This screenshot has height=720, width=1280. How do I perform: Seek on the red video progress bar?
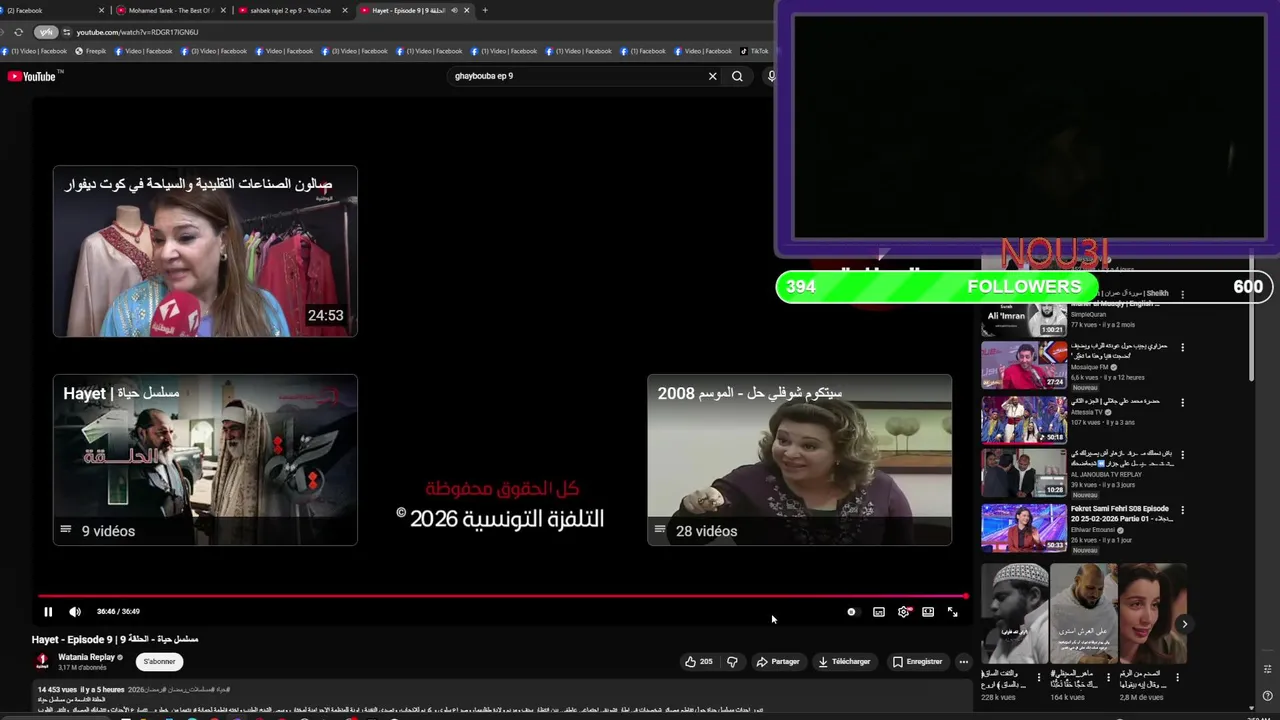pos(503,596)
